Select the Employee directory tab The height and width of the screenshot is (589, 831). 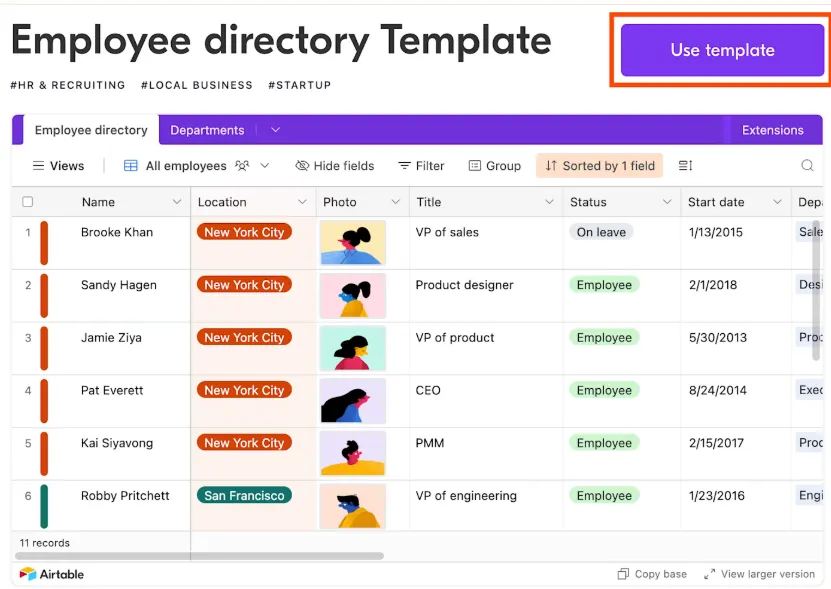point(91,130)
